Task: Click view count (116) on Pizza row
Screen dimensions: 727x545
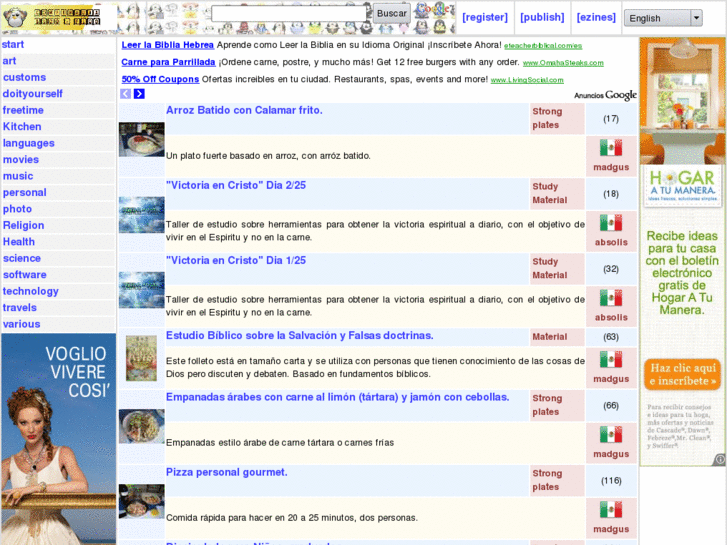Action: 611,481
